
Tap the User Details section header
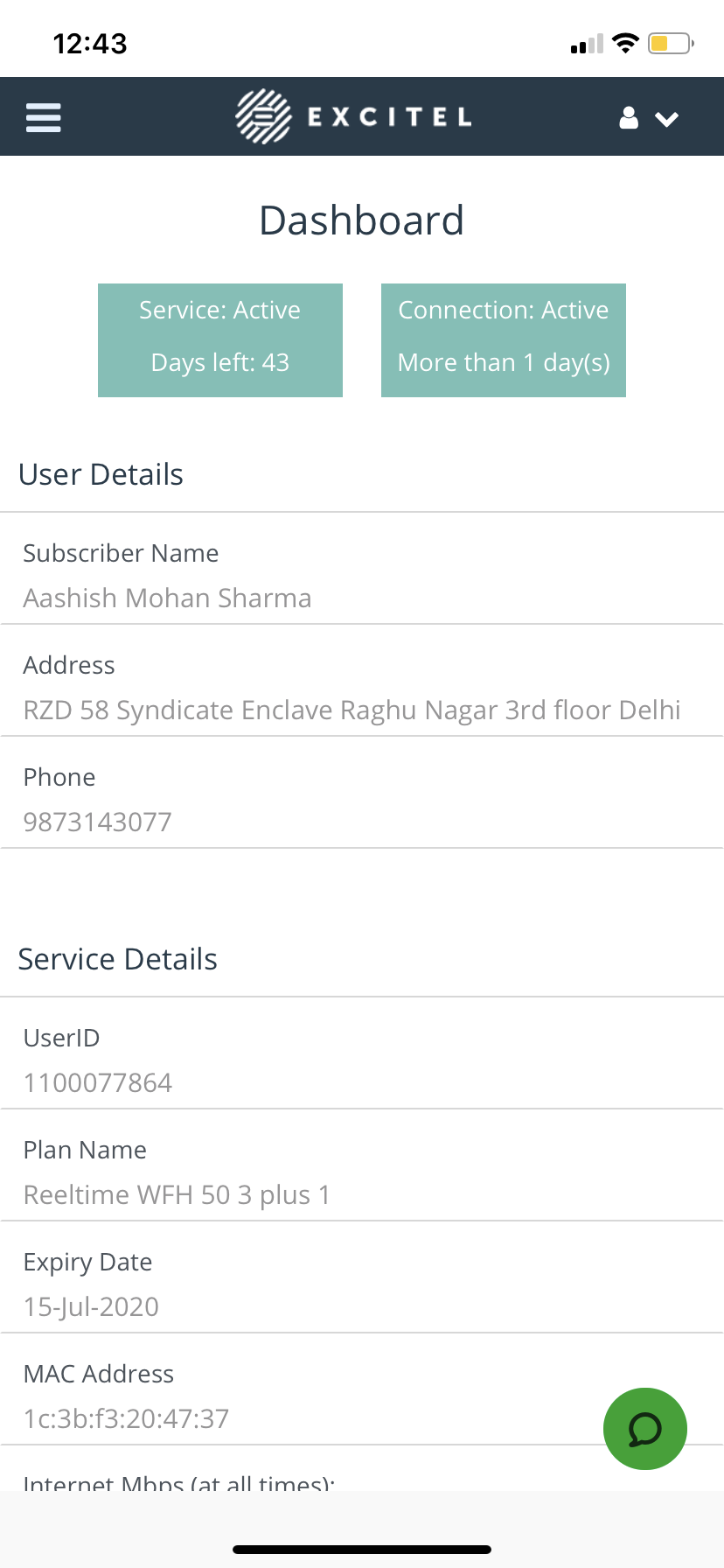pos(101,474)
